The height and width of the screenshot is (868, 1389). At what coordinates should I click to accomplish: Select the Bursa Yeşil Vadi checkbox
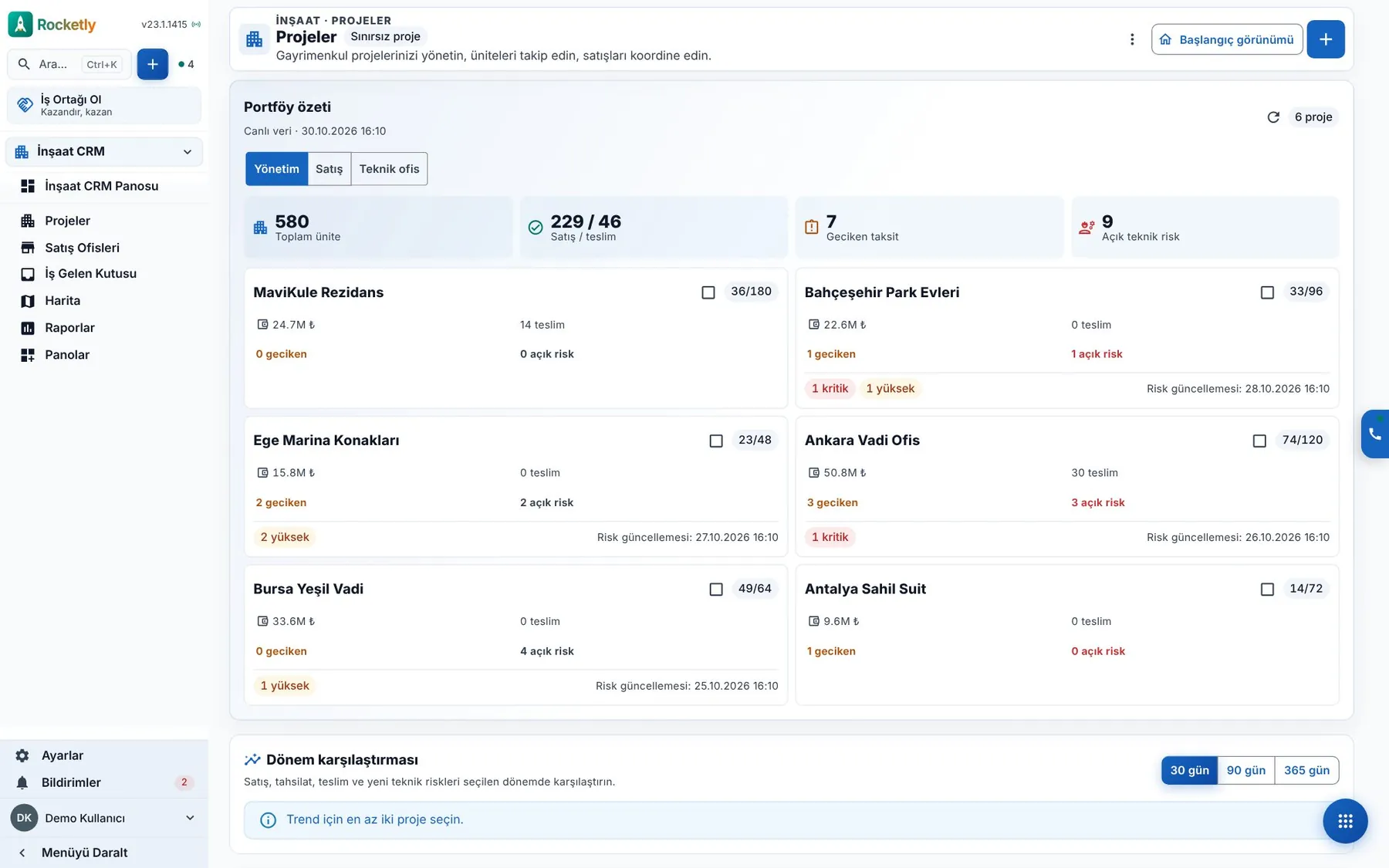716,589
